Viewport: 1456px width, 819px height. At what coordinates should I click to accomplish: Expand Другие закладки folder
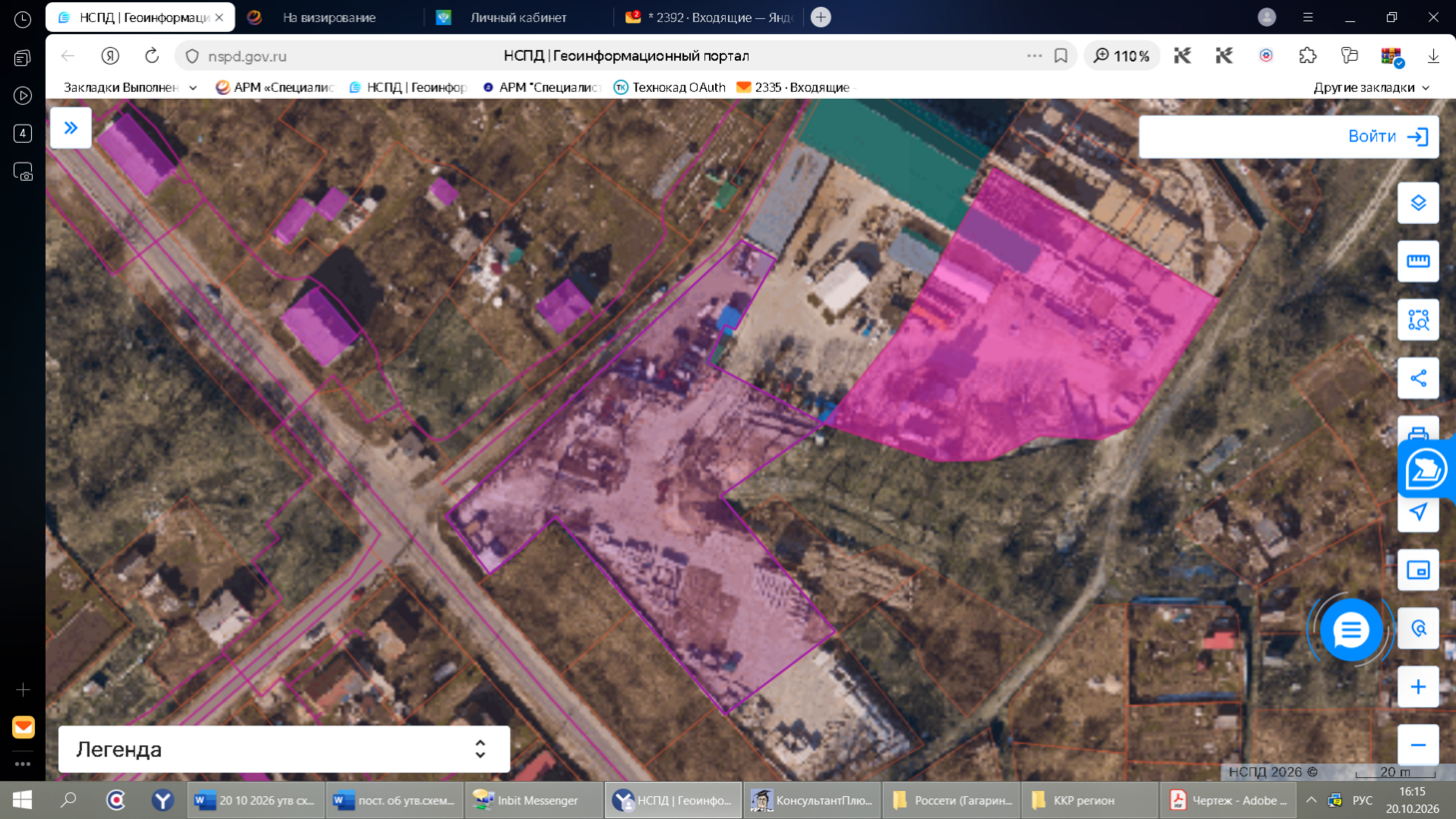[1371, 88]
